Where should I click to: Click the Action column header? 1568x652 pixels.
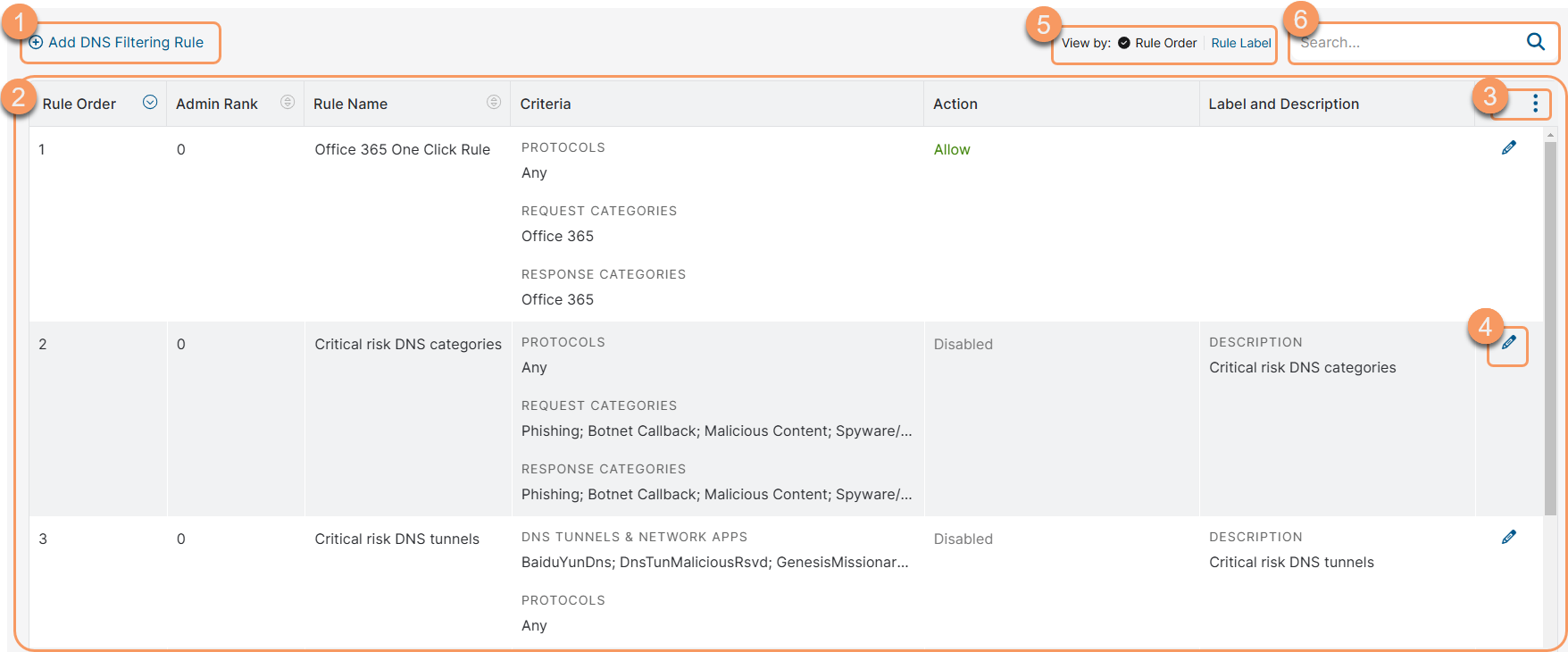click(x=955, y=104)
